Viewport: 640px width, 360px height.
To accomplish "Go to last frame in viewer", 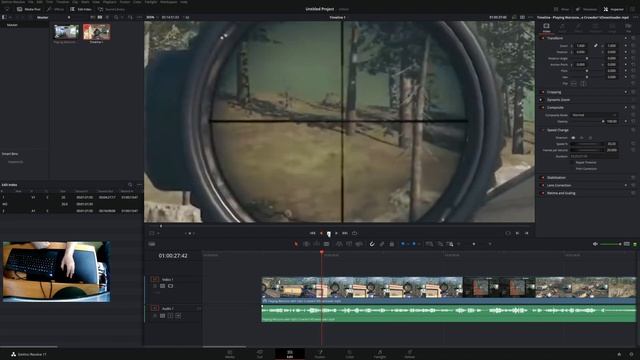I will pyautogui.click(x=345, y=233).
